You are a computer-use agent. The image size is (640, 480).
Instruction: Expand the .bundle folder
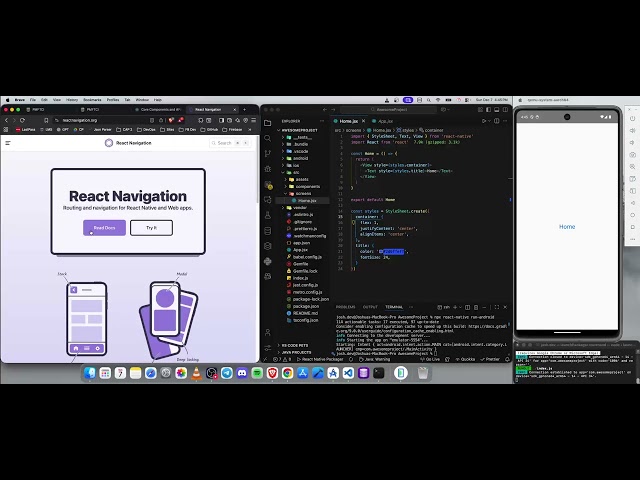[x=300, y=144]
